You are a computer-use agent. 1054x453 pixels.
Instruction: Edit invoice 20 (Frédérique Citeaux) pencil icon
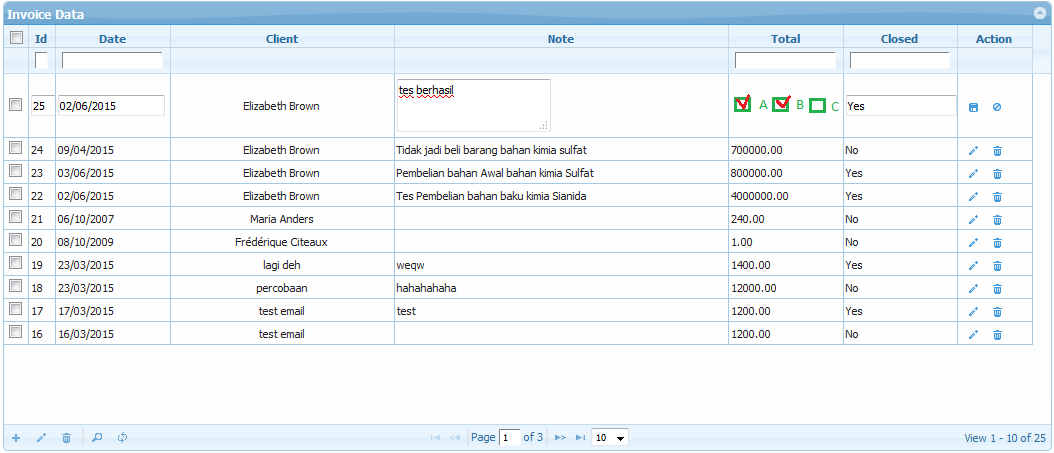pos(973,243)
